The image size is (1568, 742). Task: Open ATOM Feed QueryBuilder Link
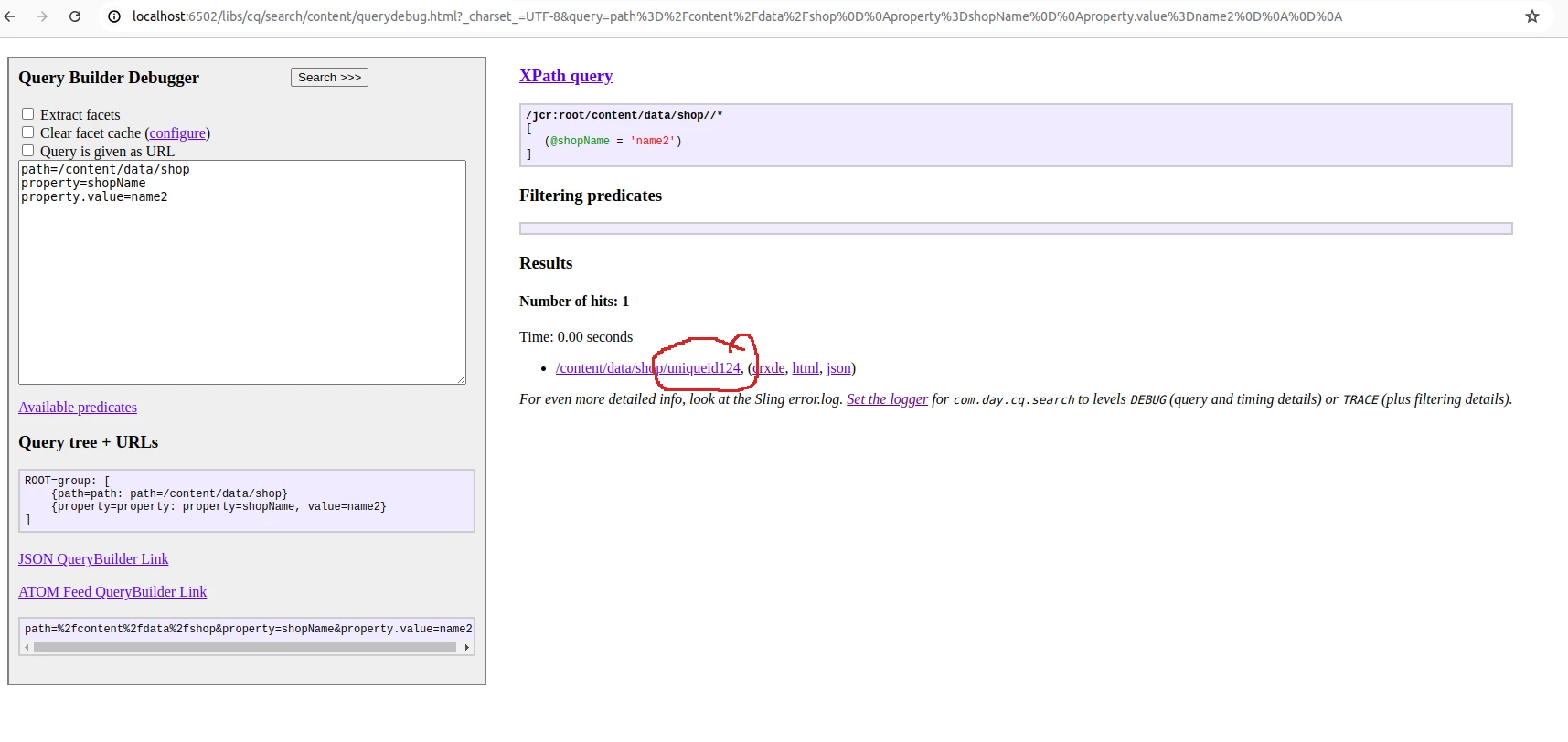tap(112, 592)
